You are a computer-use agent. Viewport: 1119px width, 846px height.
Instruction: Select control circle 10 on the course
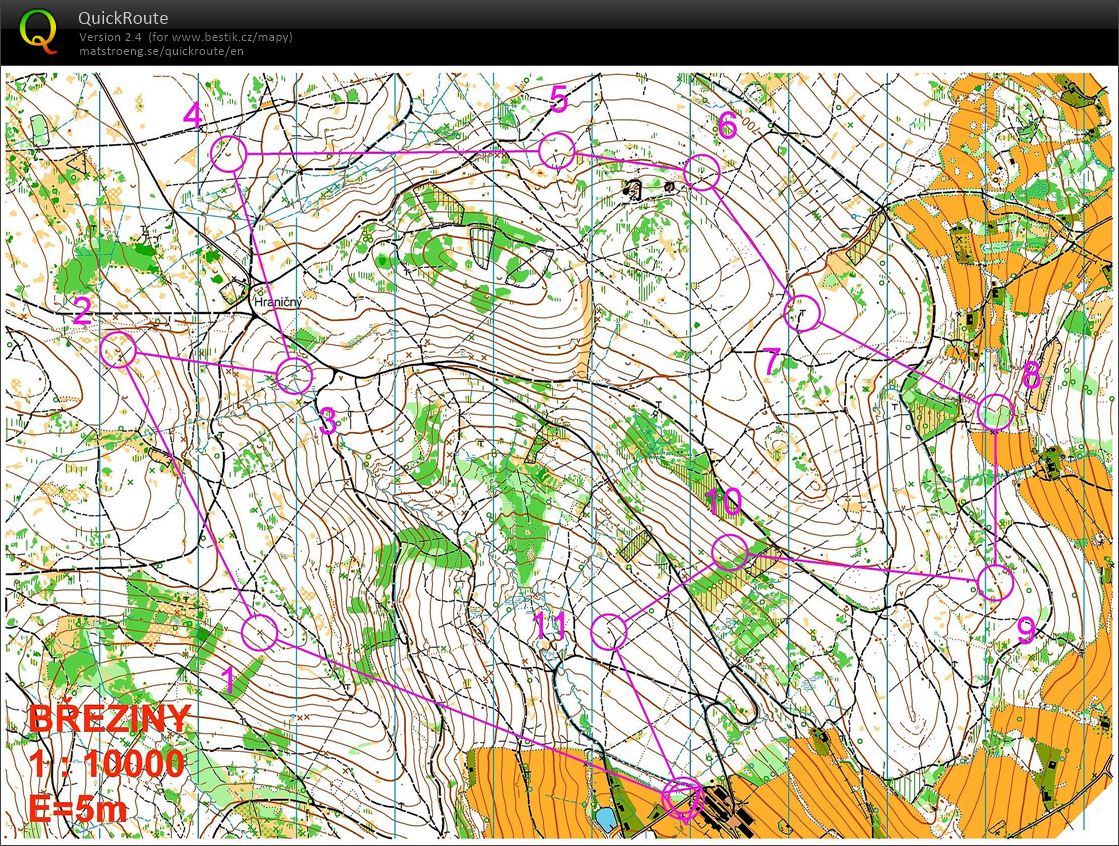(730, 552)
